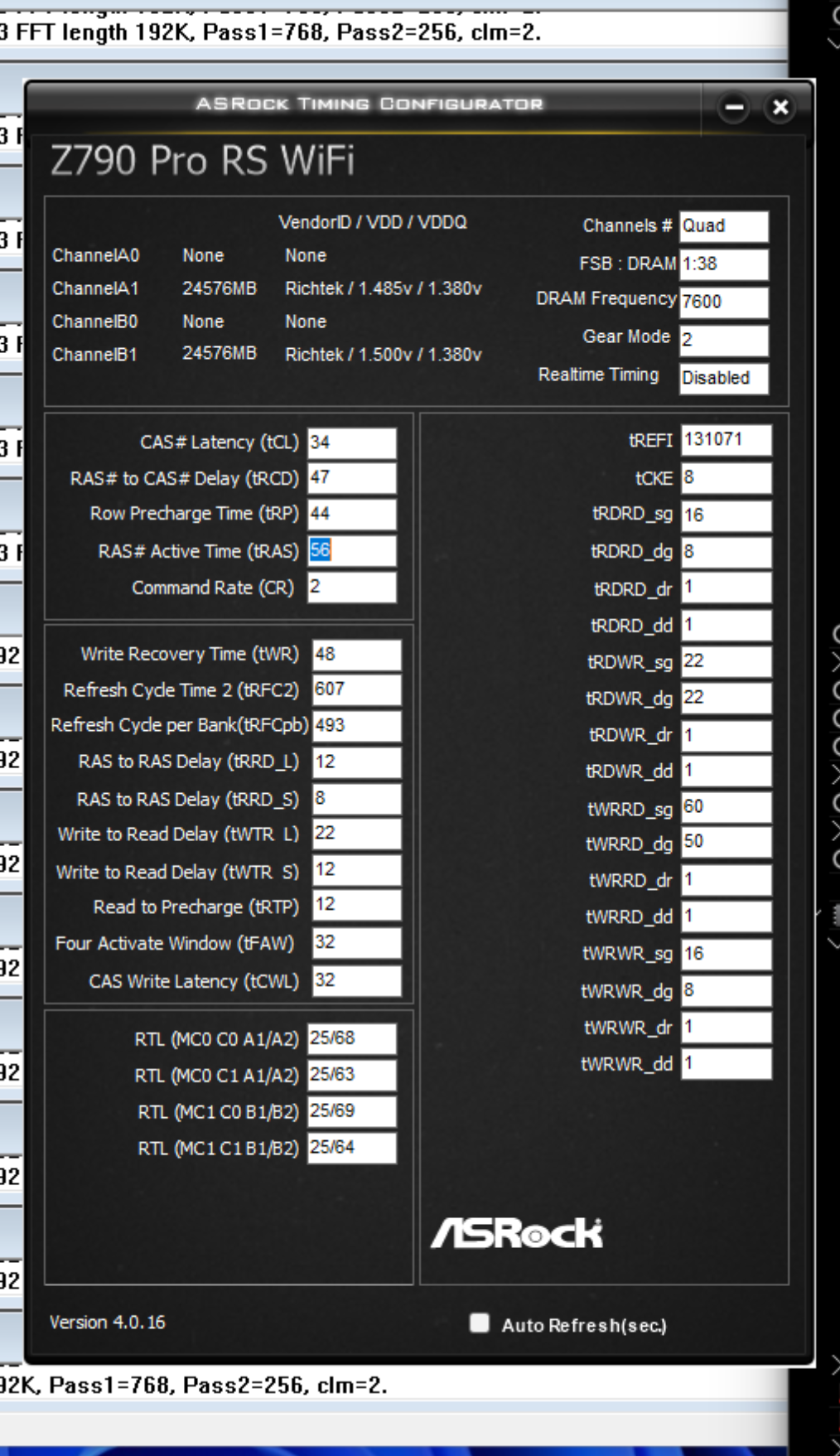
Task: Click the Realtime Timing field showing Disabled
Action: (x=724, y=378)
